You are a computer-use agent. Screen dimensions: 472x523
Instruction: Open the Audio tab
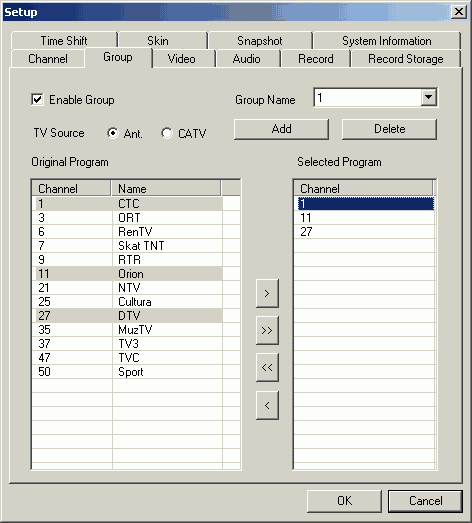pyautogui.click(x=247, y=59)
